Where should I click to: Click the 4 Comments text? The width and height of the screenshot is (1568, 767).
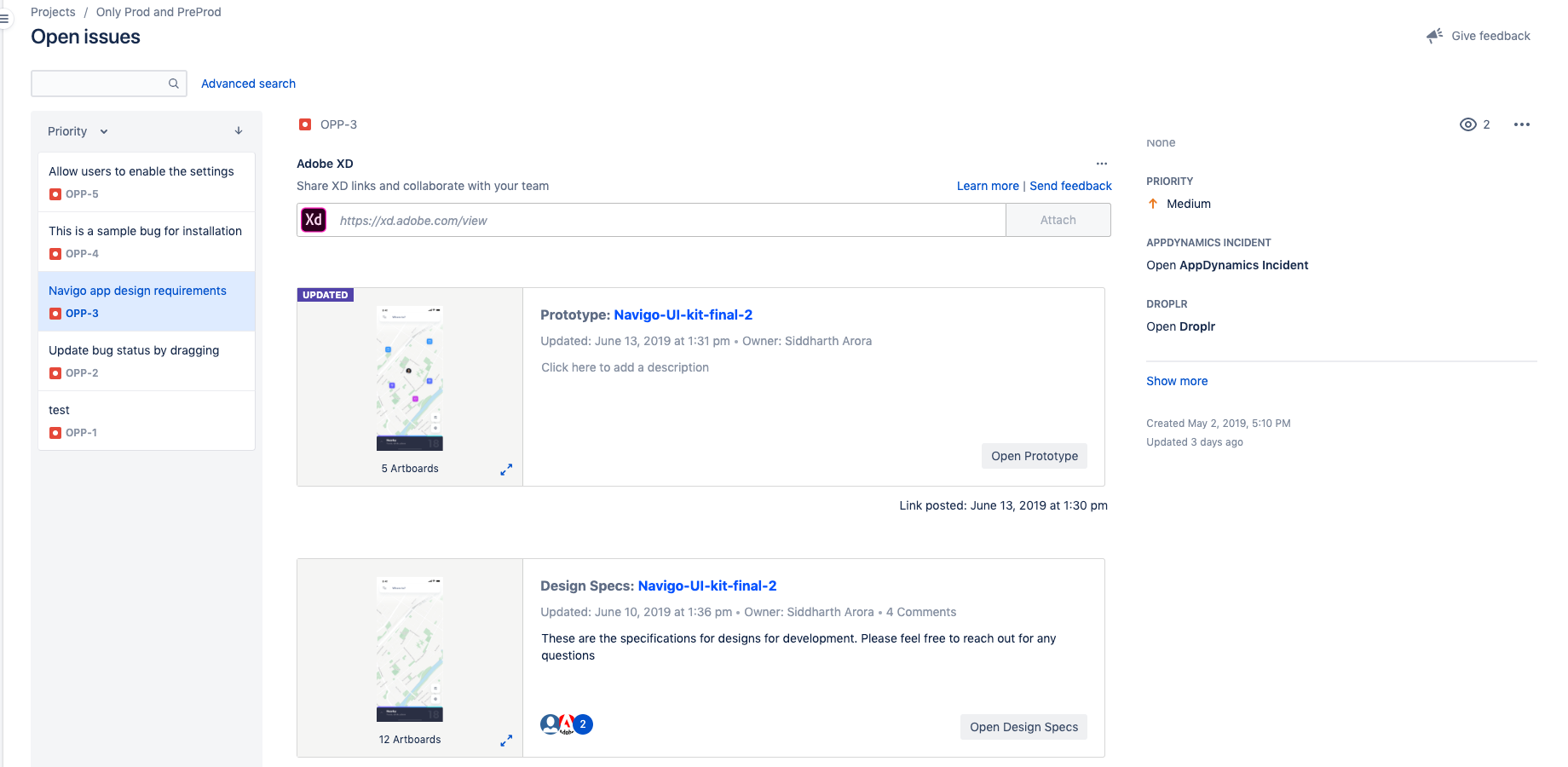921,612
